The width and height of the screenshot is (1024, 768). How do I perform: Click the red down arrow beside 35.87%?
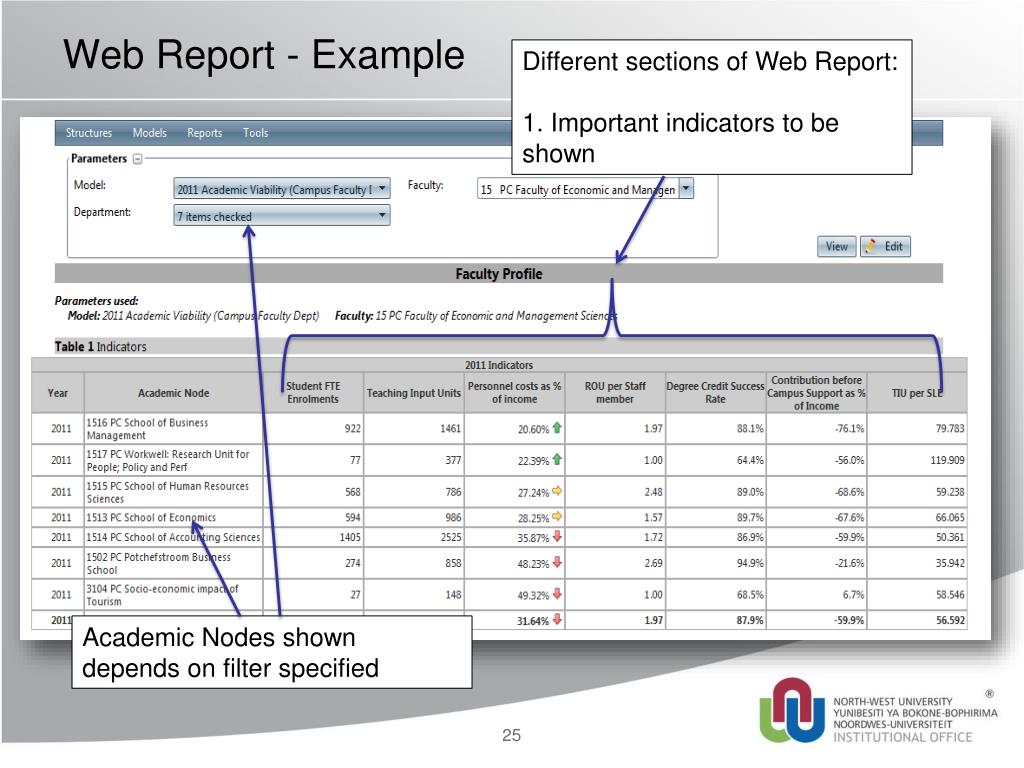coord(557,537)
